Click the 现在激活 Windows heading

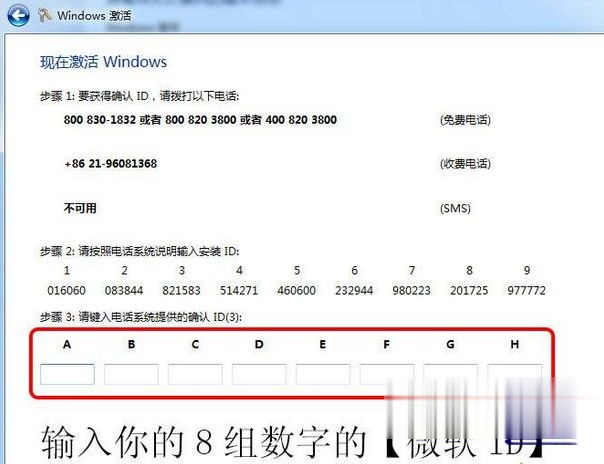click(103, 62)
